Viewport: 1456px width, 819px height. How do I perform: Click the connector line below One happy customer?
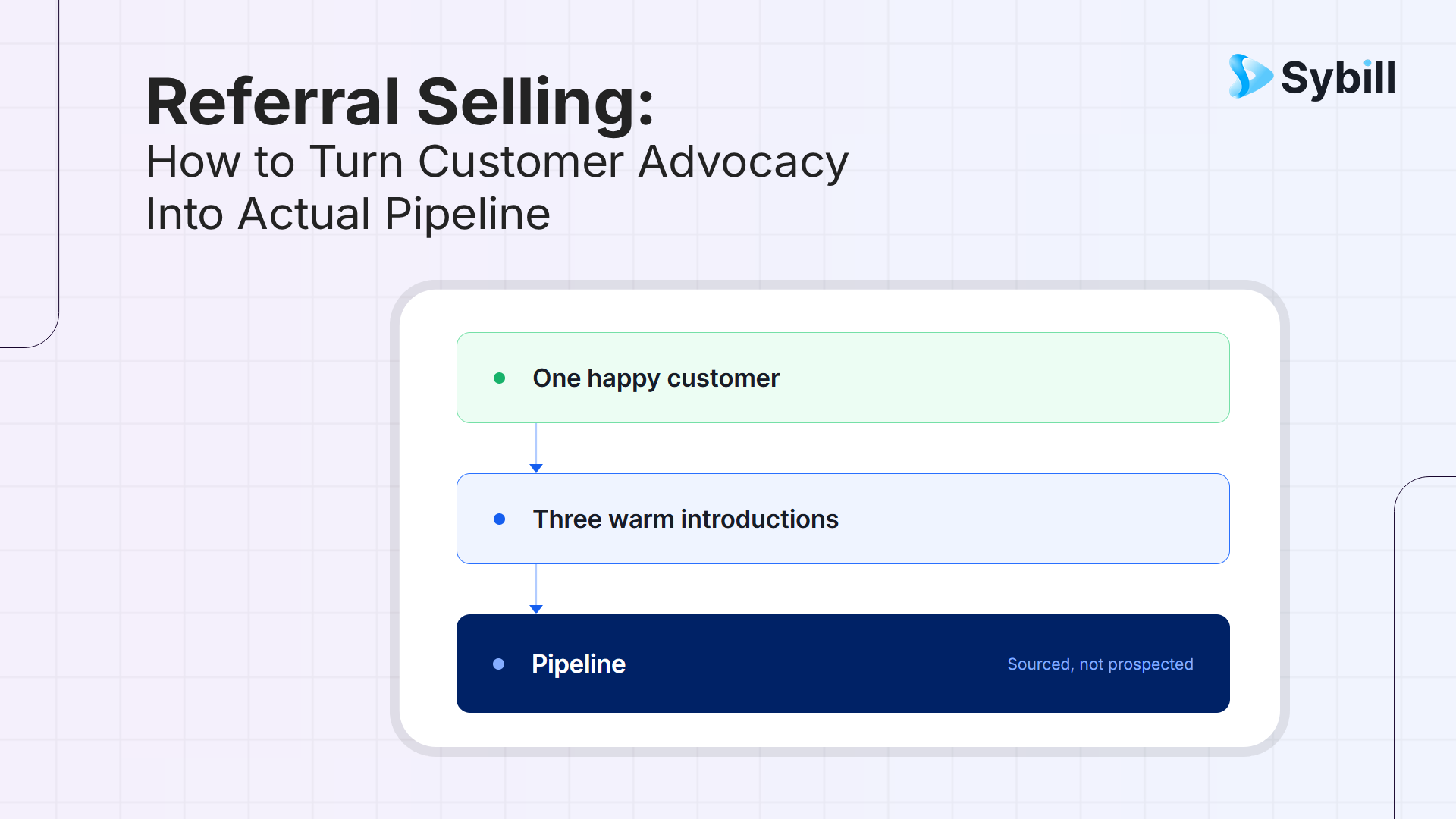pyautogui.click(x=536, y=444)
